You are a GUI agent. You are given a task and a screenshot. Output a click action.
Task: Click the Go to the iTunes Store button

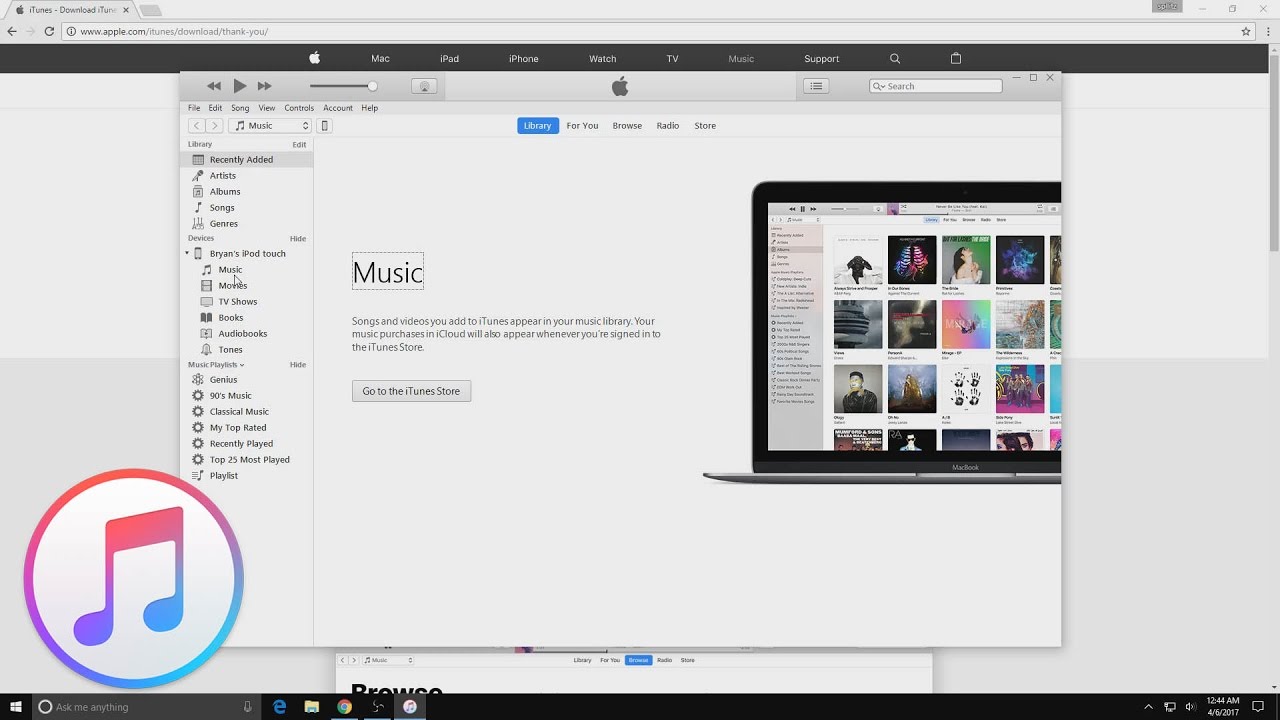coord(411,391)
